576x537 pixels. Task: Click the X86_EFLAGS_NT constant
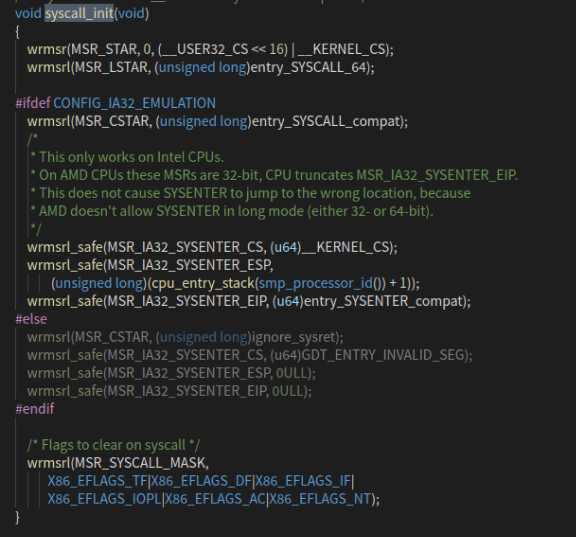320,499
